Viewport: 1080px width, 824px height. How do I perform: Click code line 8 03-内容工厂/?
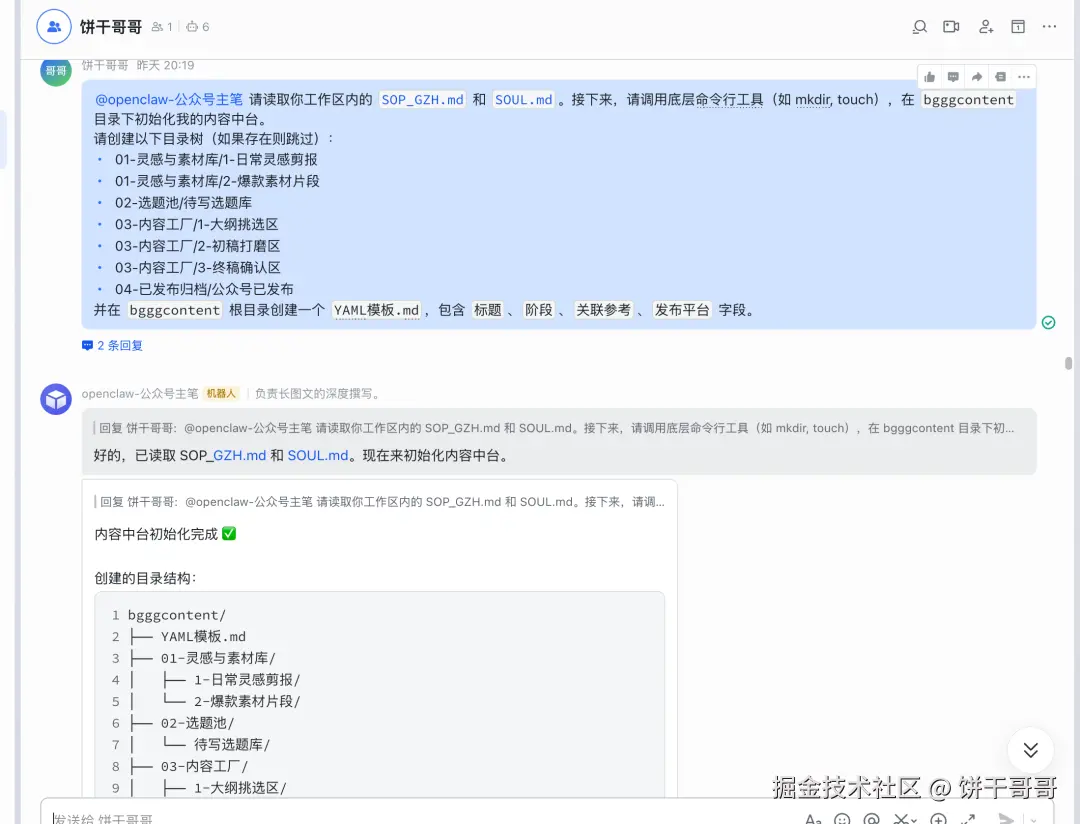[x=204, y=766]
